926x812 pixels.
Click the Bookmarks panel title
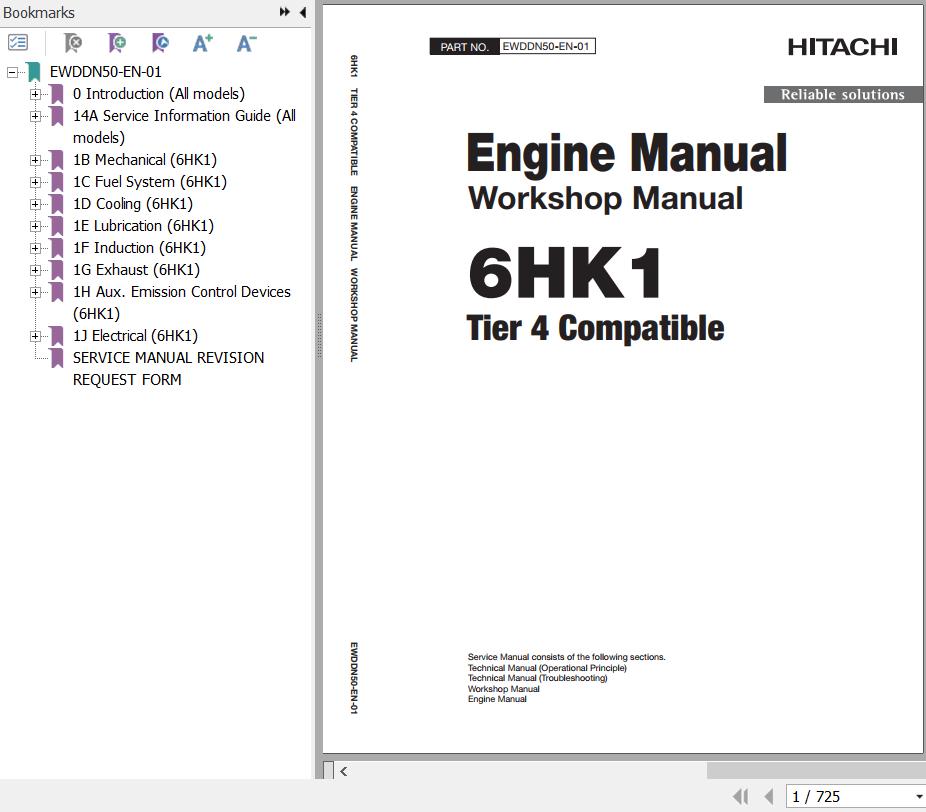(39, 12)
